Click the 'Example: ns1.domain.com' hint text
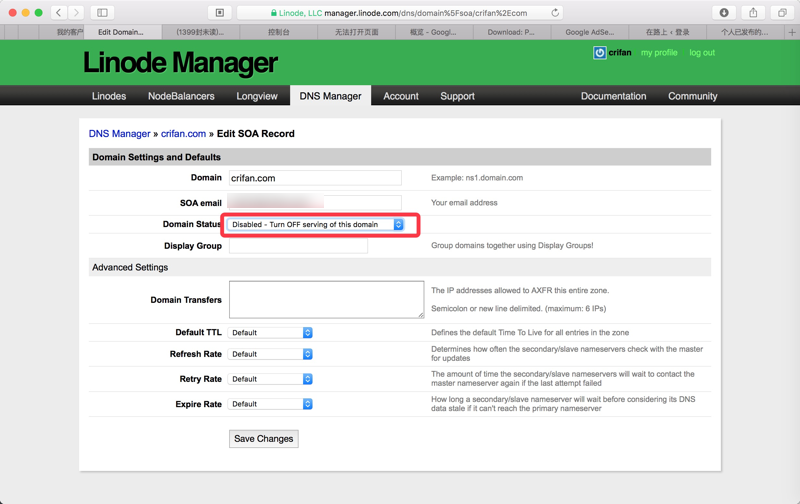 click(x=477, y=178)
